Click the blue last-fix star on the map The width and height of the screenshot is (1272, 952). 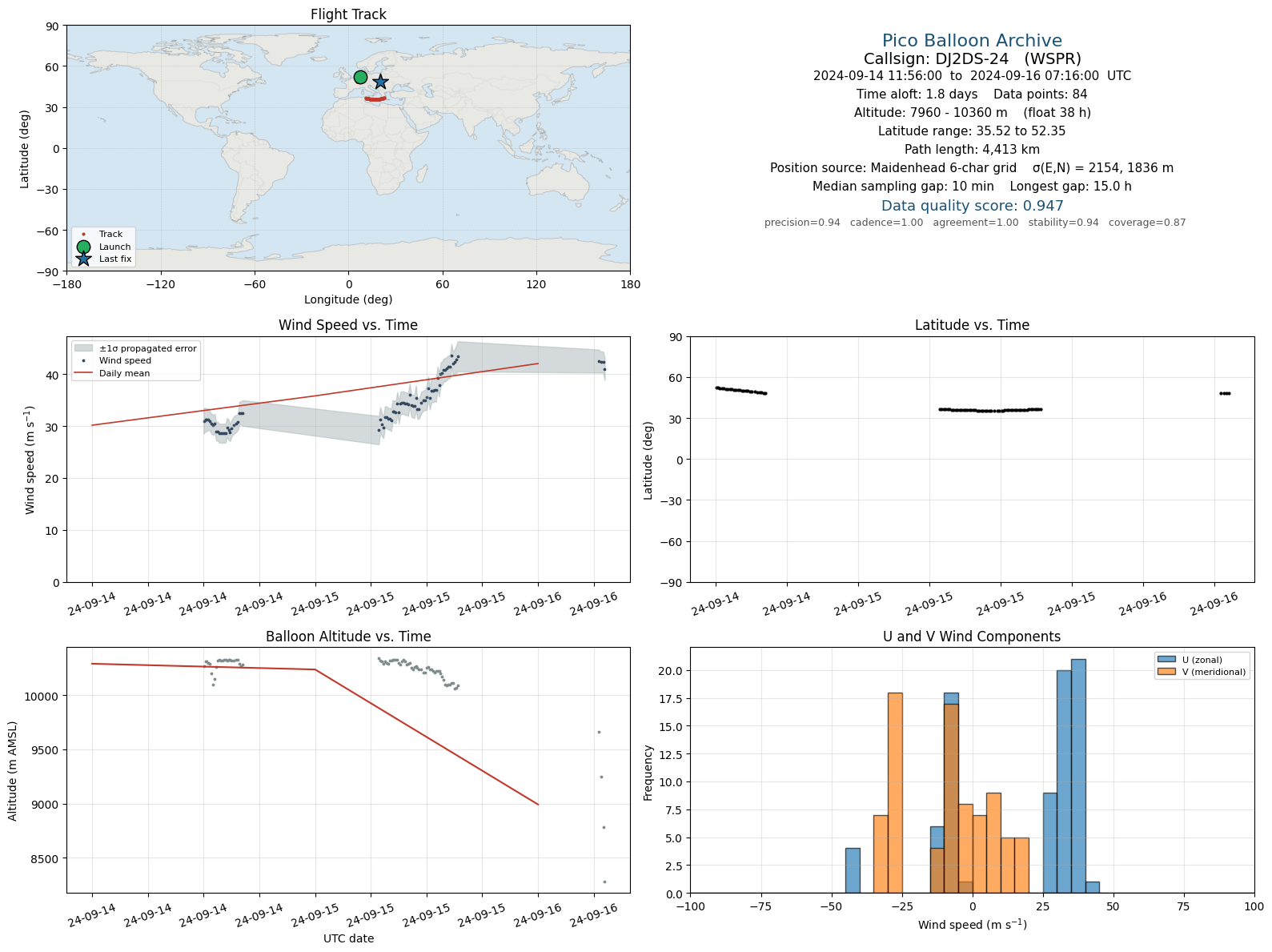coord(380,82)
